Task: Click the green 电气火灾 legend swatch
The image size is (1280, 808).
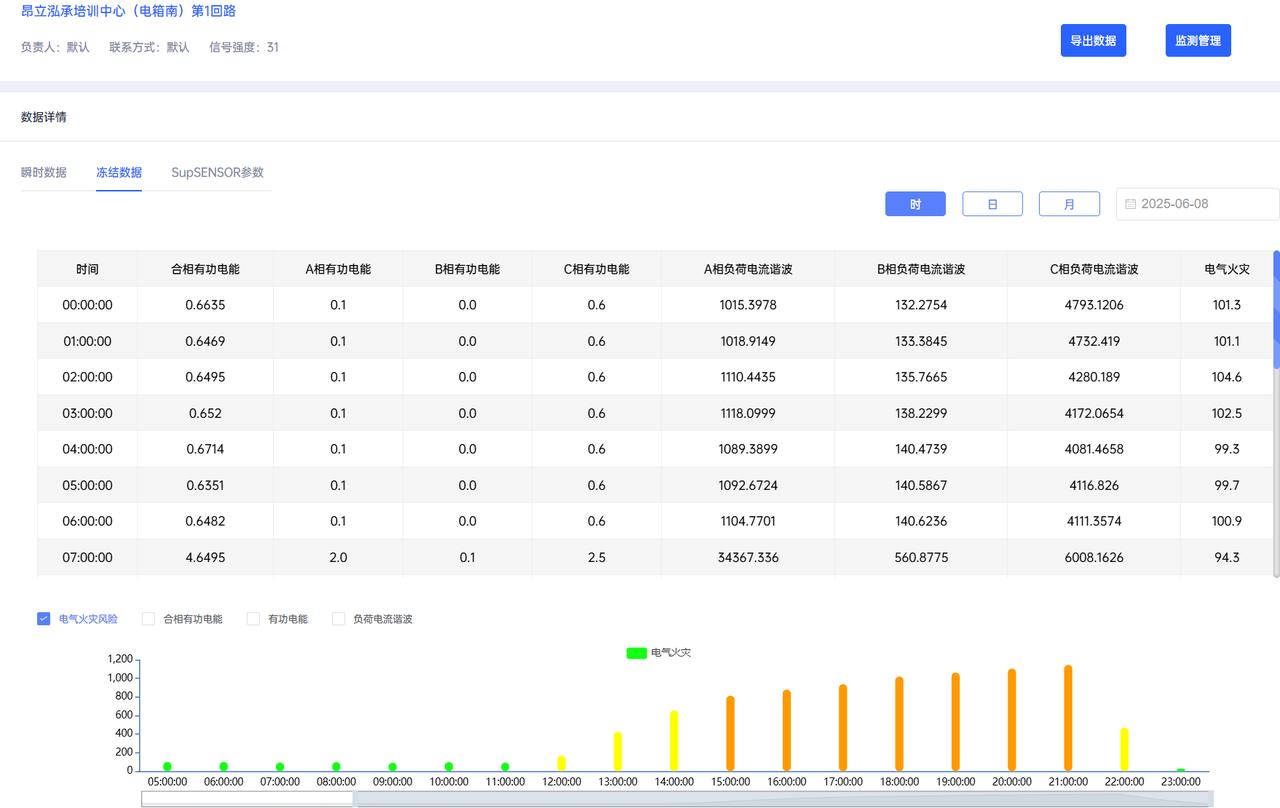Action: pos(636,653)
